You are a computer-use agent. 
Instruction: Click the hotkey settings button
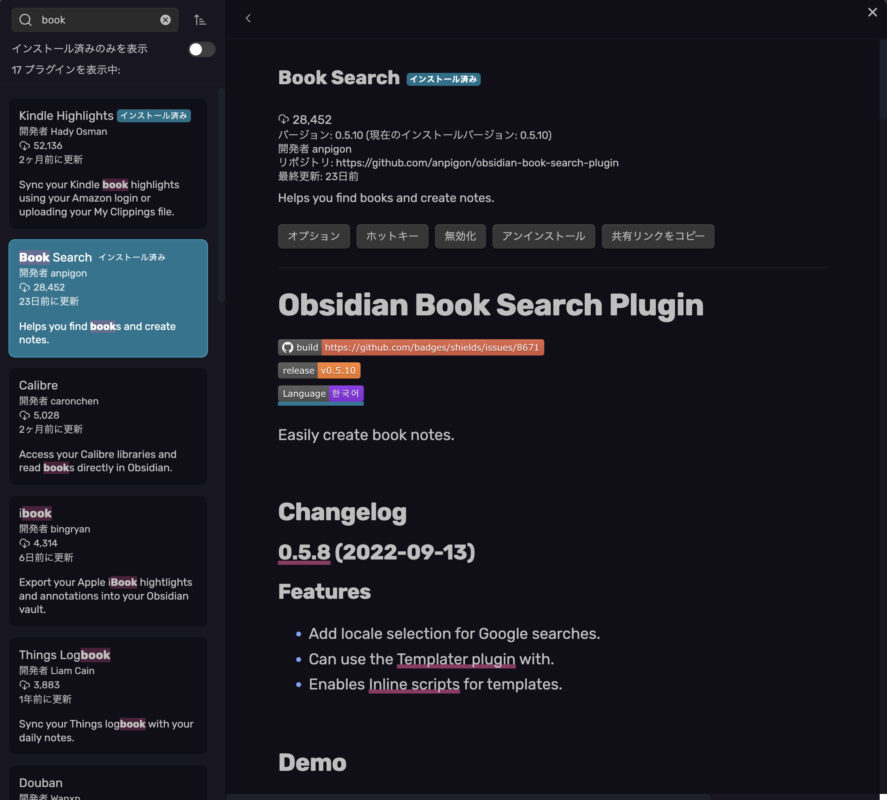pos(392,236)
